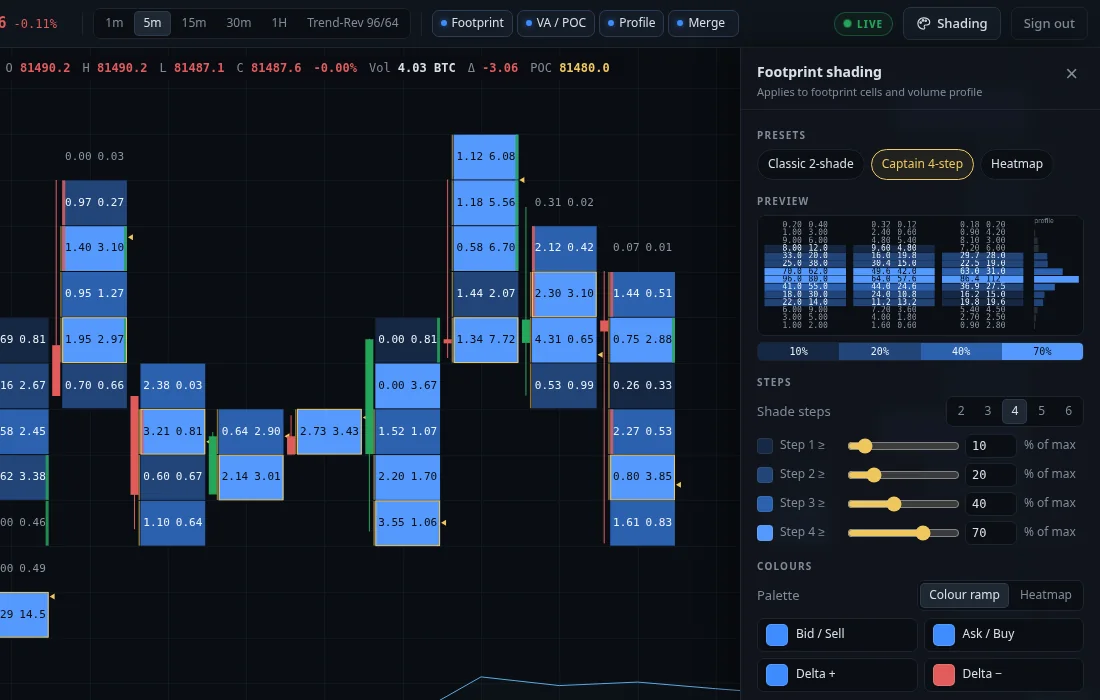This screenshot has width=1100, height=700.
Task: Toggle the VA / POC overlay
Action: coord(556,23)
